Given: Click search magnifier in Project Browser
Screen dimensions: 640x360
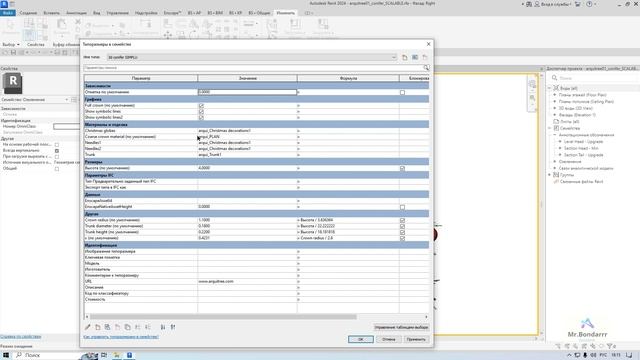Looking at the screenshot, I should point(554,78).
